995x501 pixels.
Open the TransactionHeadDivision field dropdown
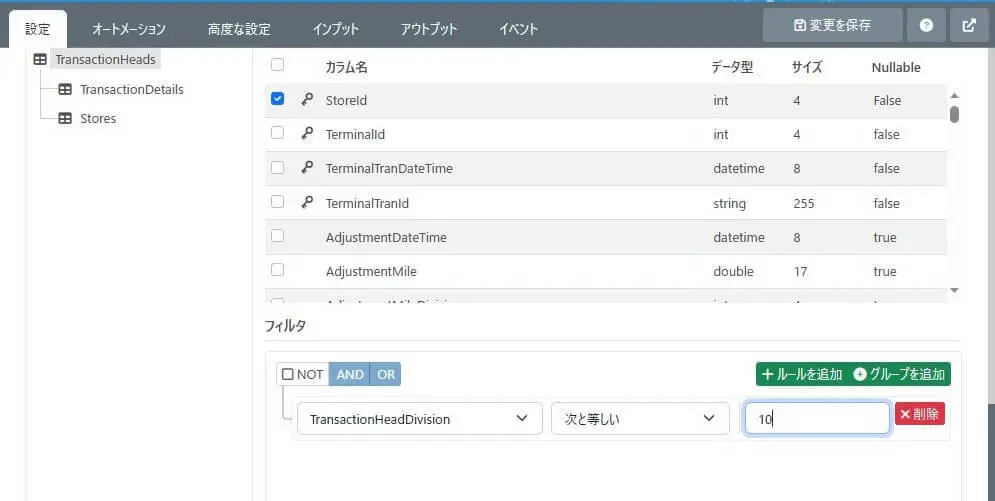point(419,419)
